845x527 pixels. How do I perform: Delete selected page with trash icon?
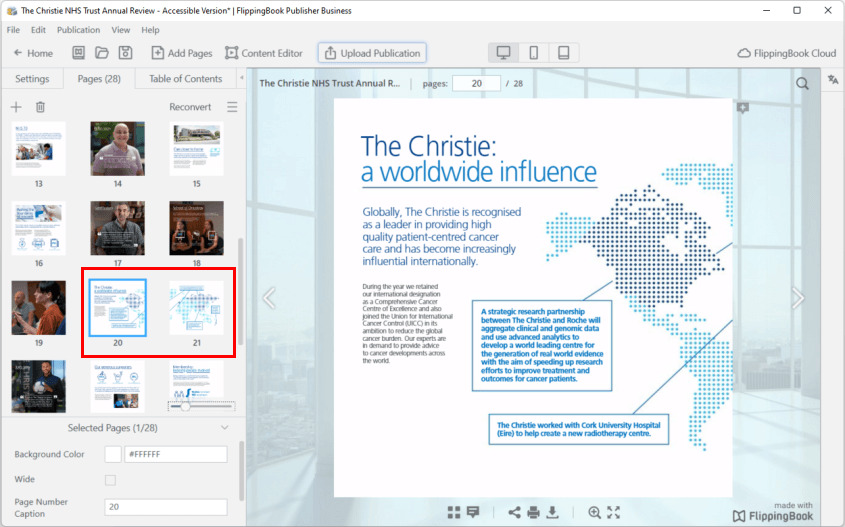pyautogui.click(x=40, y=107)
